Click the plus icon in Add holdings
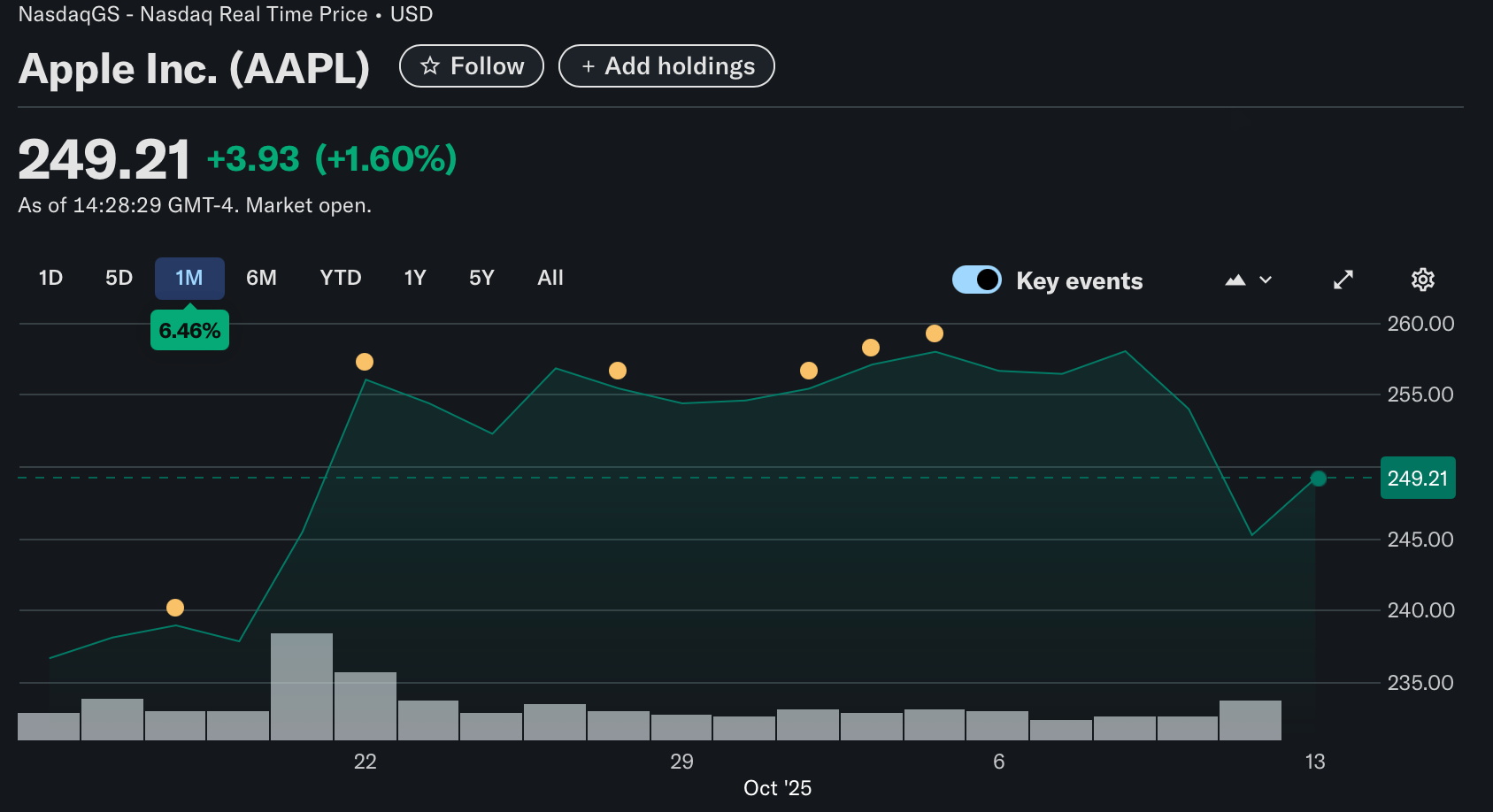Screen dimensions: 1493x812 [588, 66]
